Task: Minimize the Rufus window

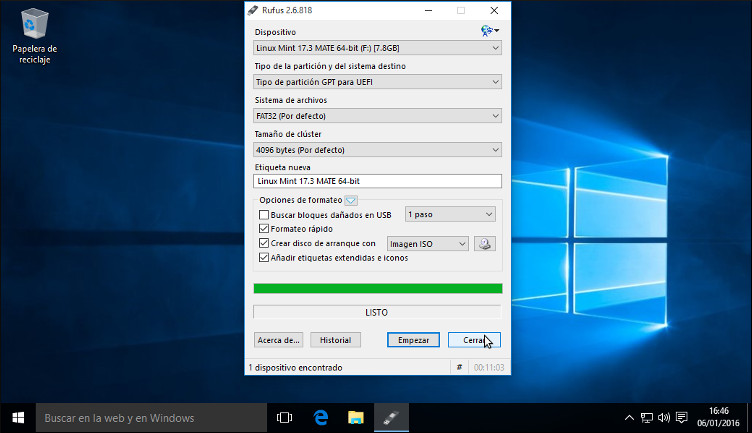Action: [428, 10]
